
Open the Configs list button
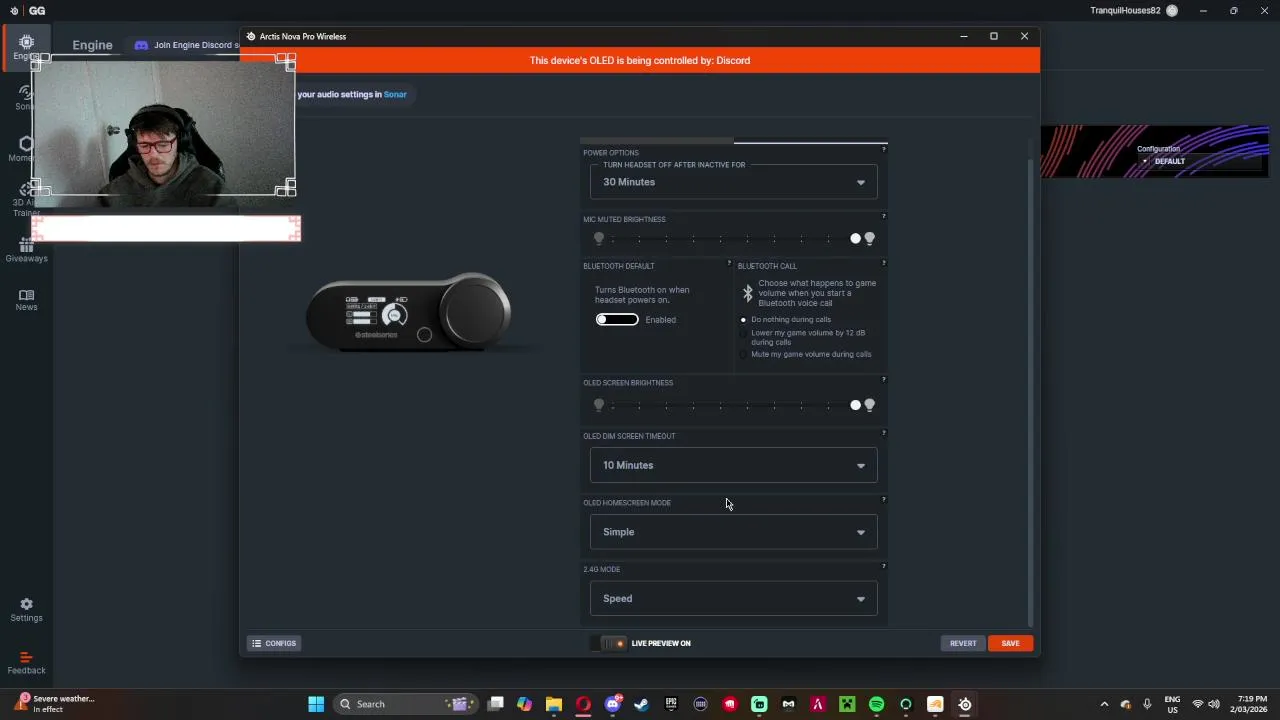pyautogui.click(x=274, y=643)
